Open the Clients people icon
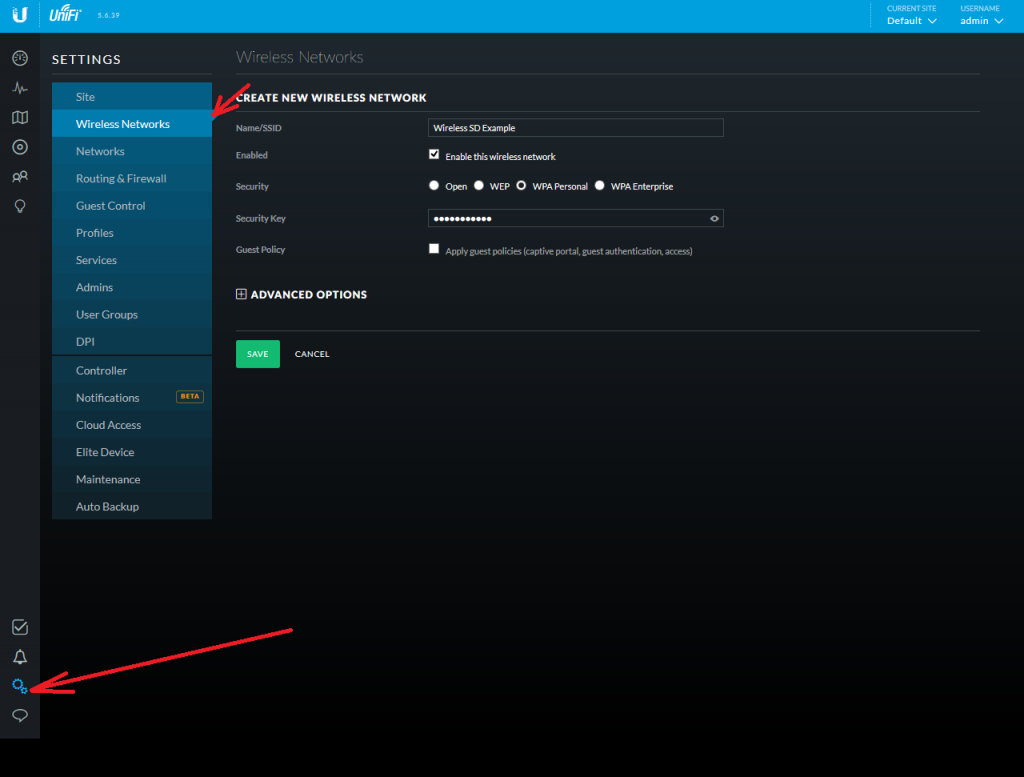The height and width of the screenshot is (777, 1024). [x=20, y=176]
